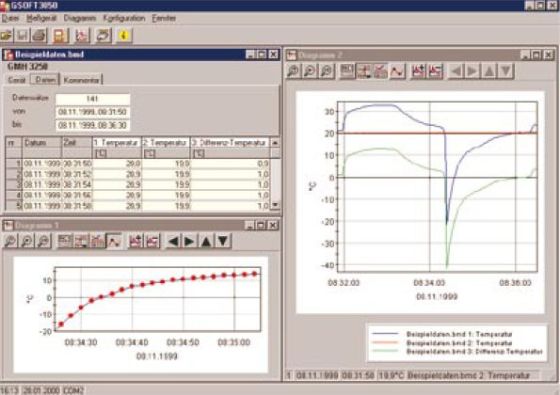
Task: Click the yellow info icon in toolbar
Action: [124, 35]
